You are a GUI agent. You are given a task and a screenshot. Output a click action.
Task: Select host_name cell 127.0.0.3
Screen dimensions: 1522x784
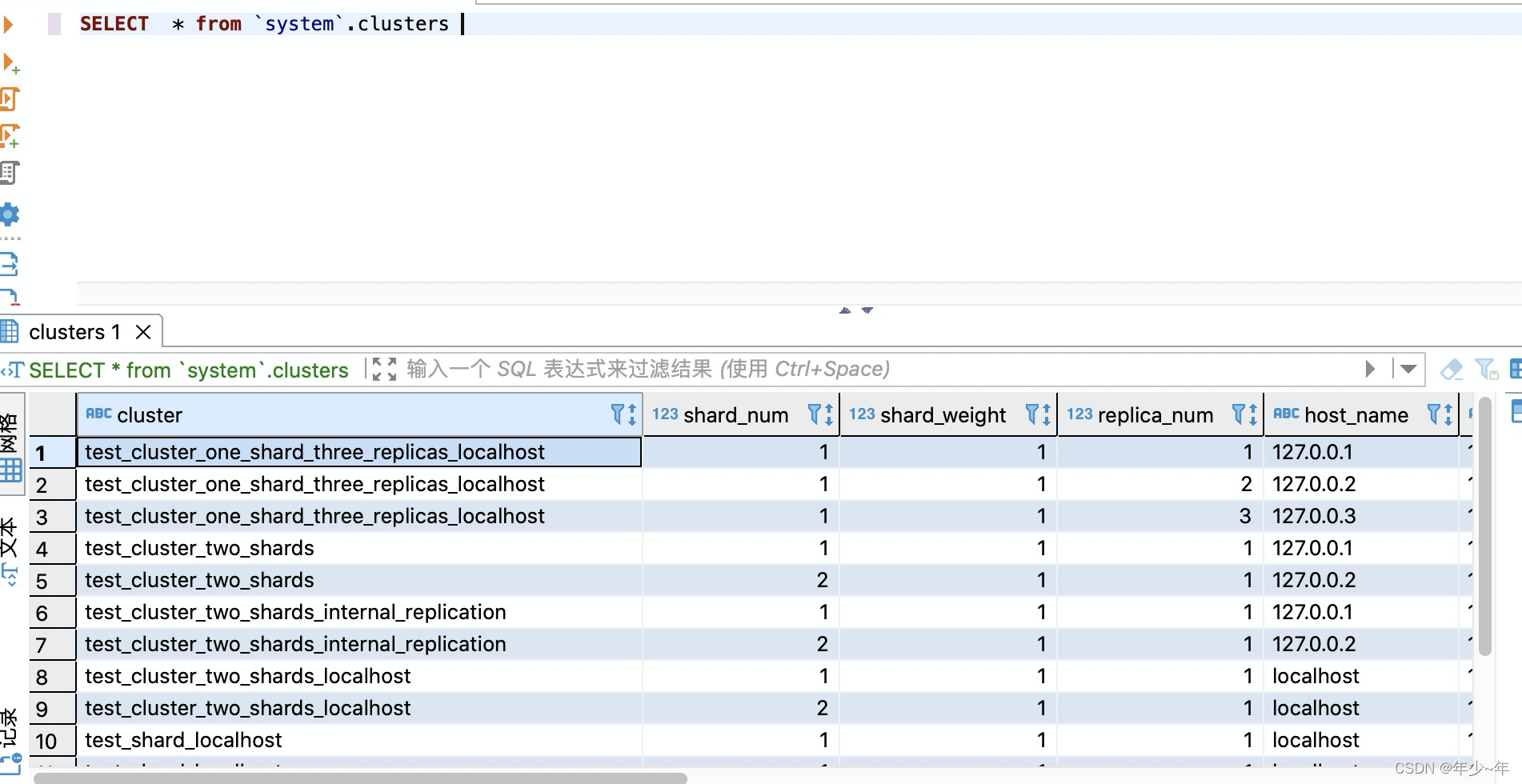1362,516
